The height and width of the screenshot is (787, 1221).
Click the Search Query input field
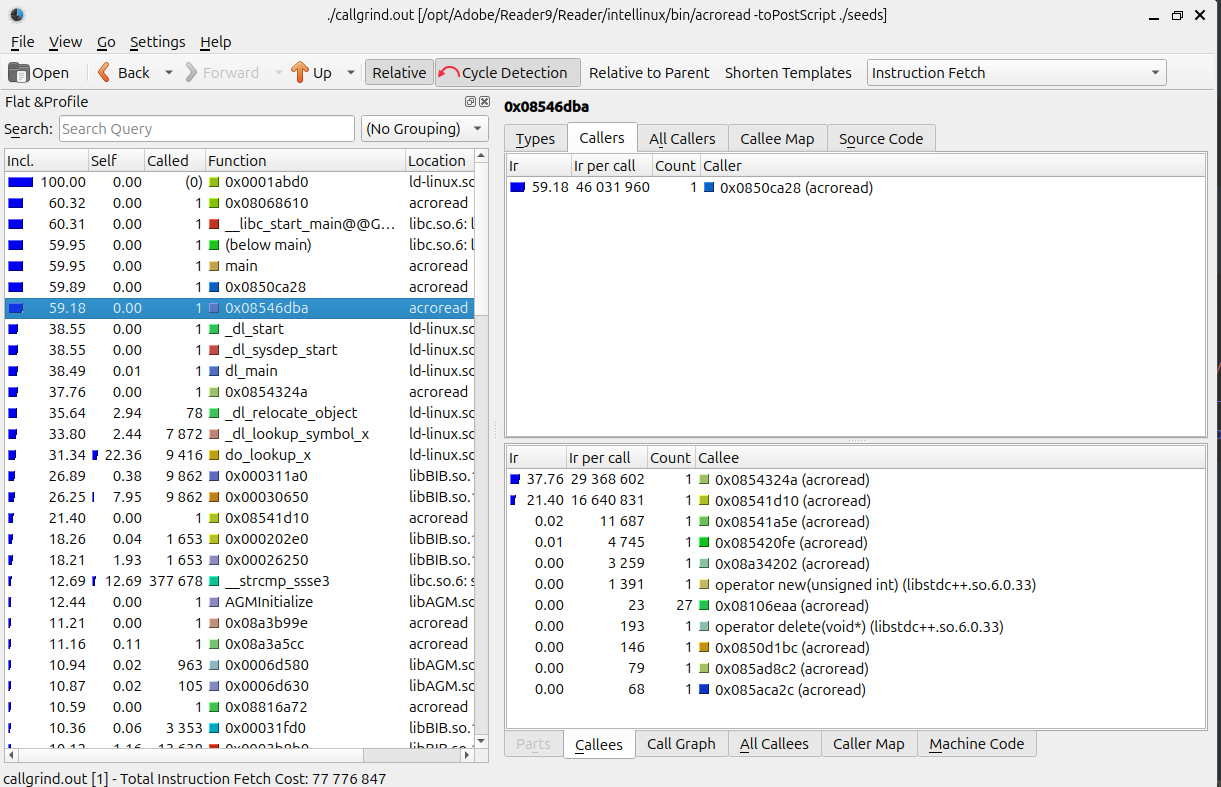click(x=206, y=129)
